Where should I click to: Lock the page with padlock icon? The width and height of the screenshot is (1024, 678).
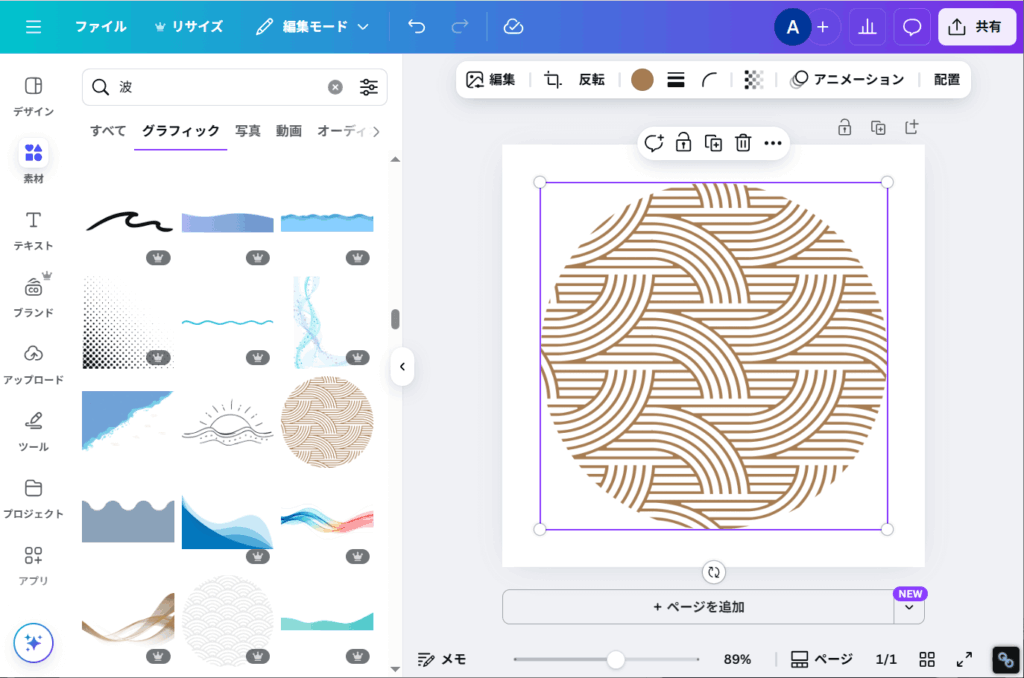pos(844,127)
